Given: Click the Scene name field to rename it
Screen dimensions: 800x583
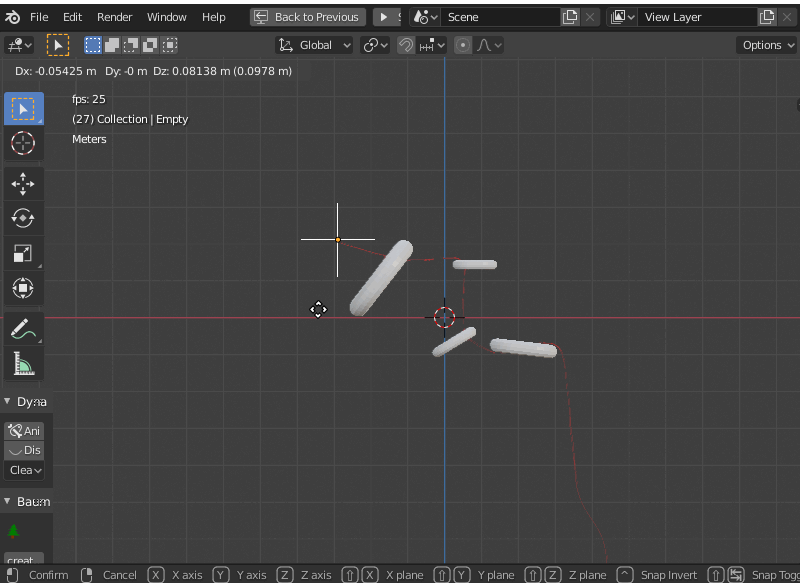Looking at the screenshot, I should point(500,17).
